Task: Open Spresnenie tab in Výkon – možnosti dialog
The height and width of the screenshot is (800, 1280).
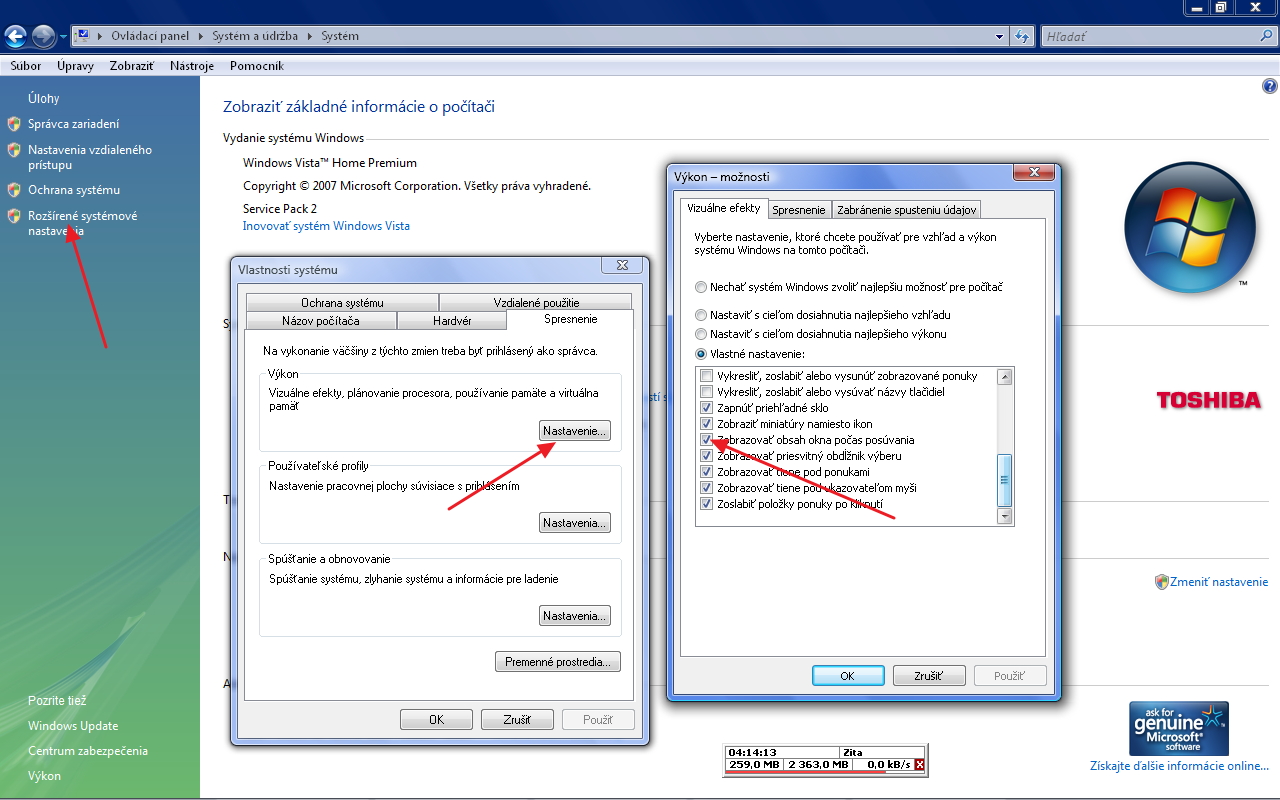Action: 799,210
